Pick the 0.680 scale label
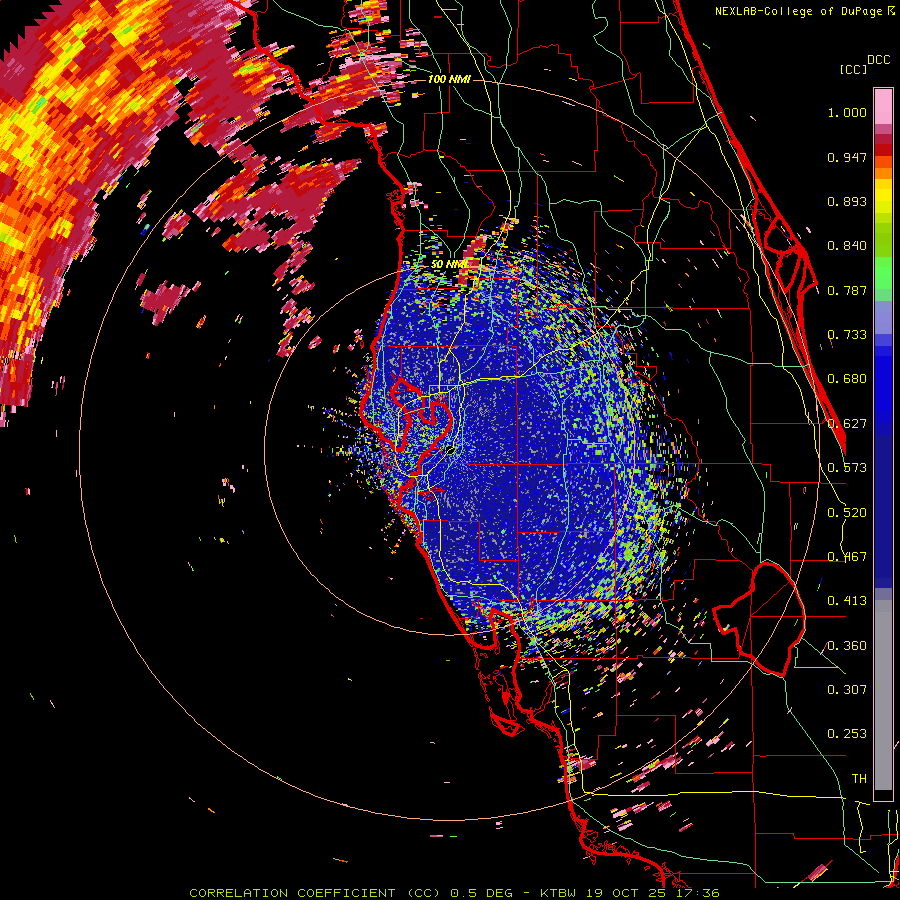This screenshot has width=900, height=900. pyautogui.click(x=847, y=379)
